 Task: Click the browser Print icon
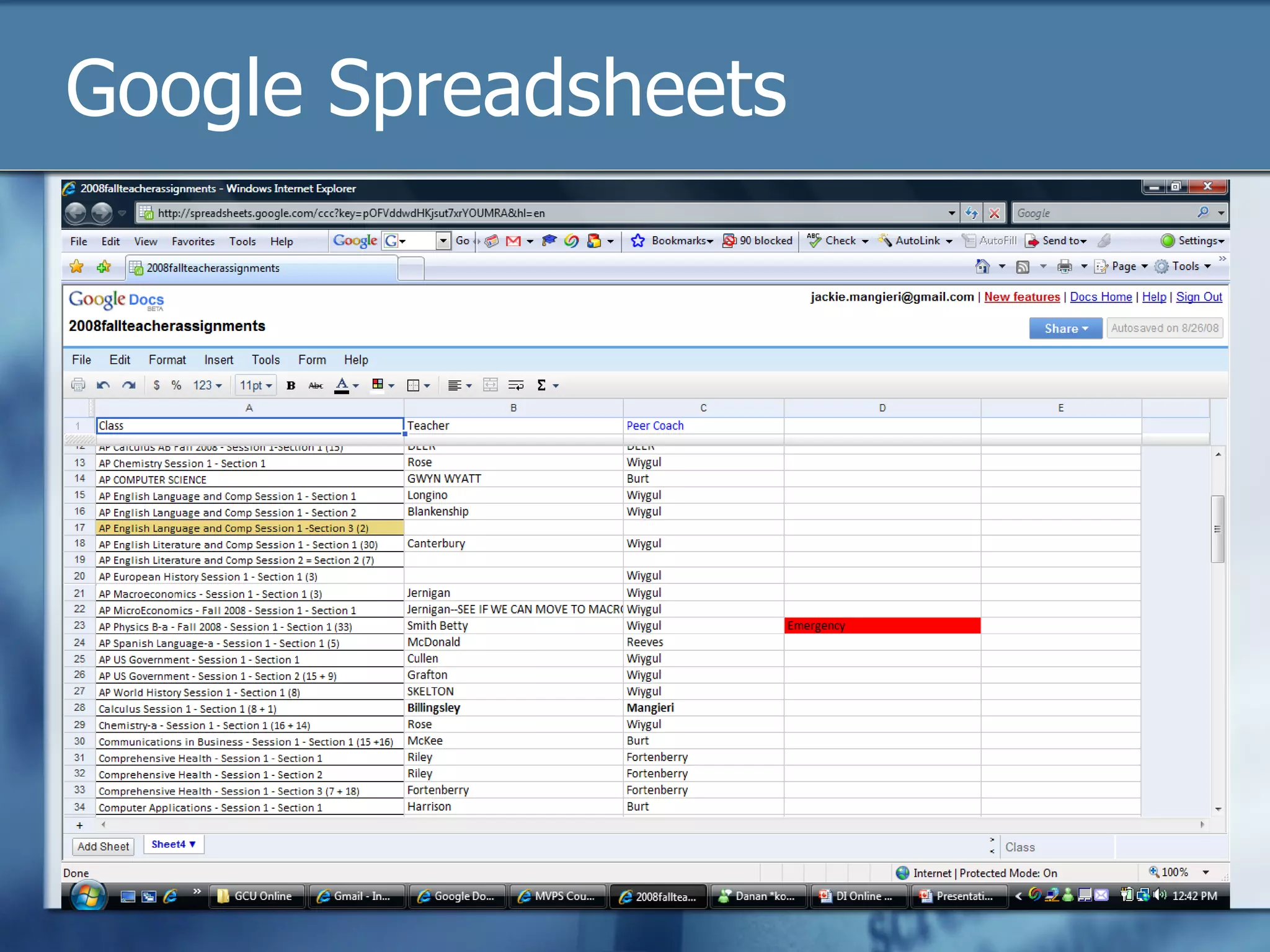coord(1065,267)
